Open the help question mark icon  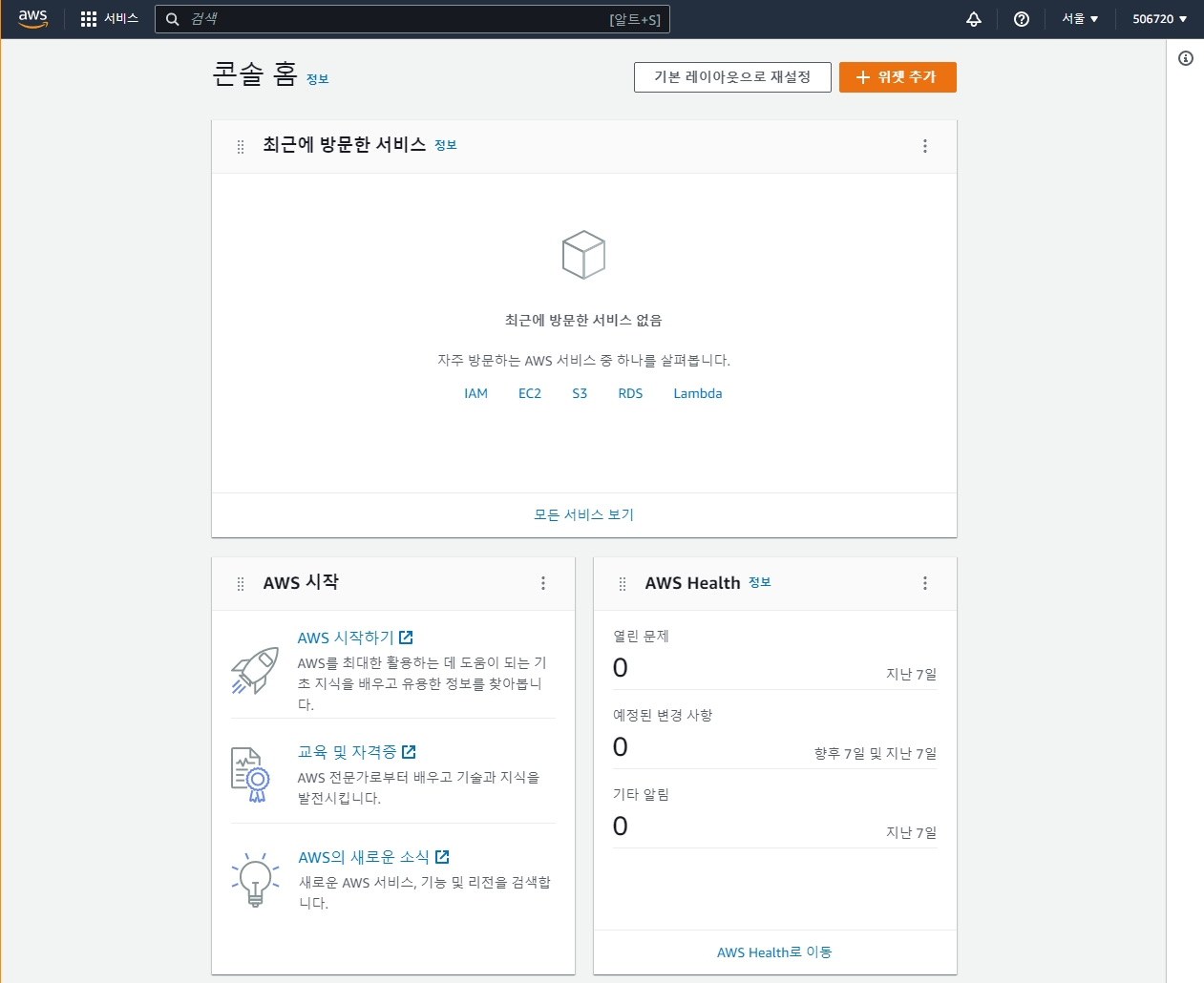1022,19
